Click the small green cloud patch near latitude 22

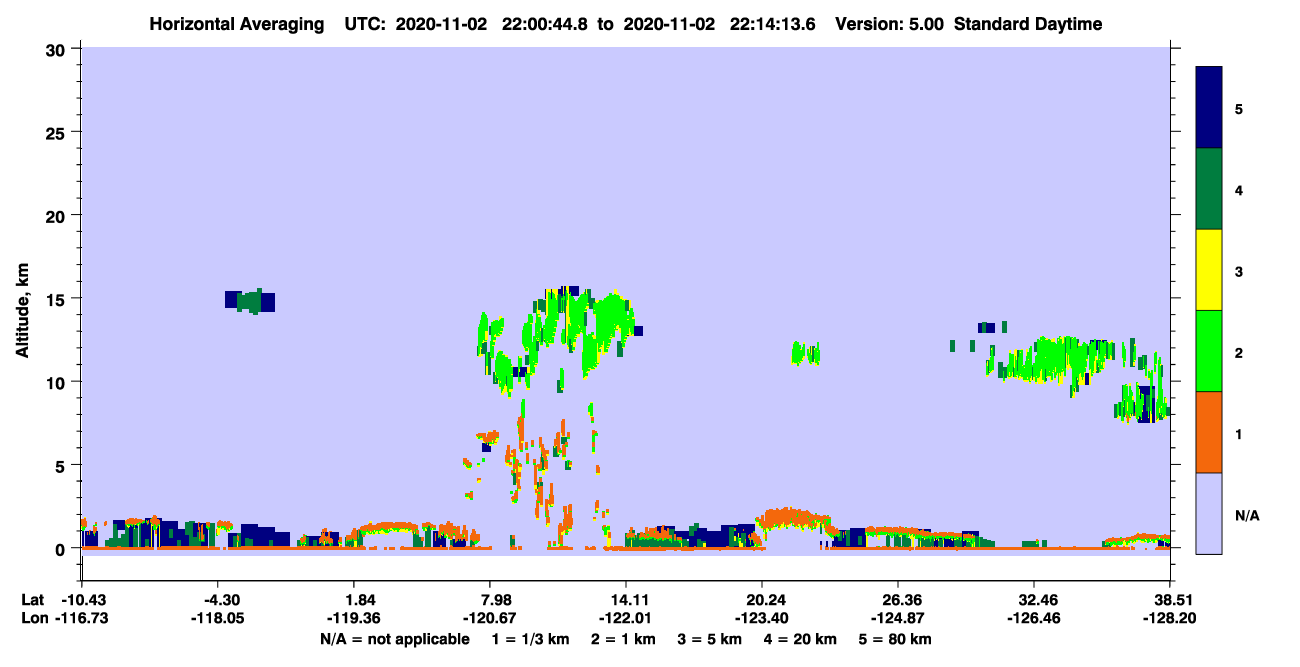[805, 353]
